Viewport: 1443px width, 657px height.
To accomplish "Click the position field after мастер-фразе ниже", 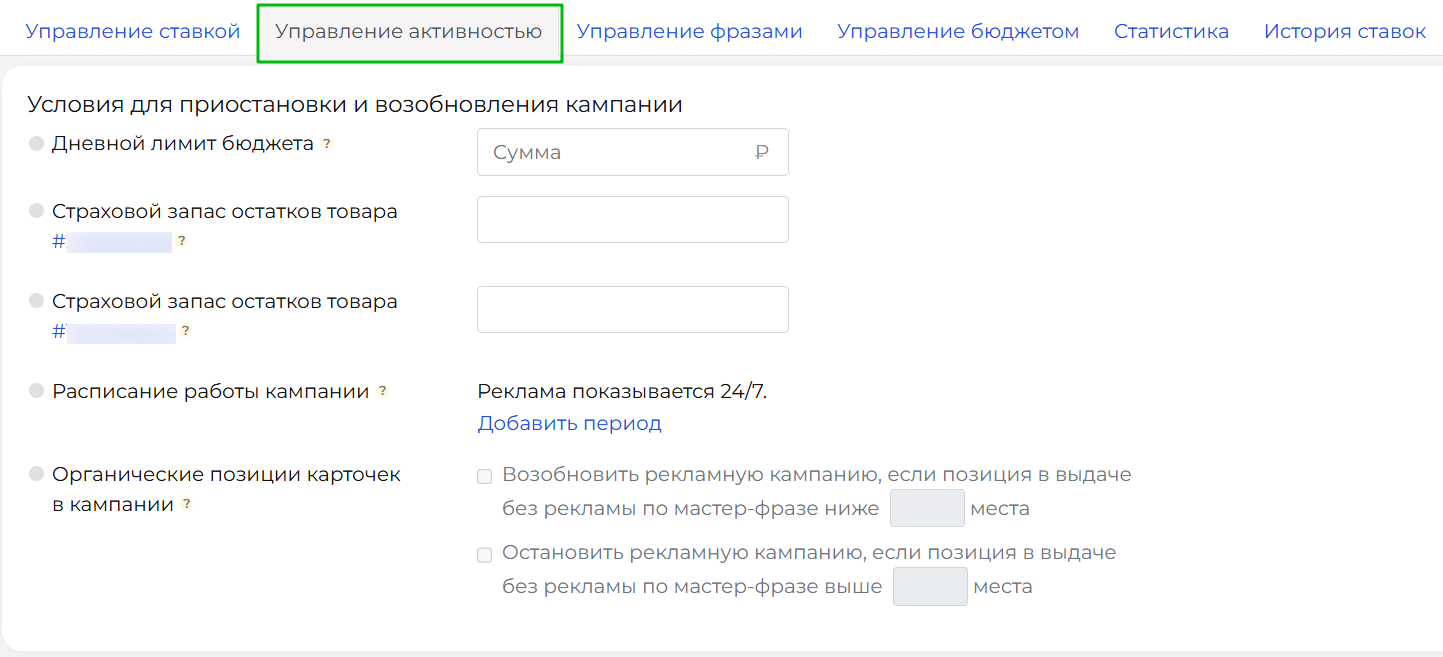I will [927, 508].
